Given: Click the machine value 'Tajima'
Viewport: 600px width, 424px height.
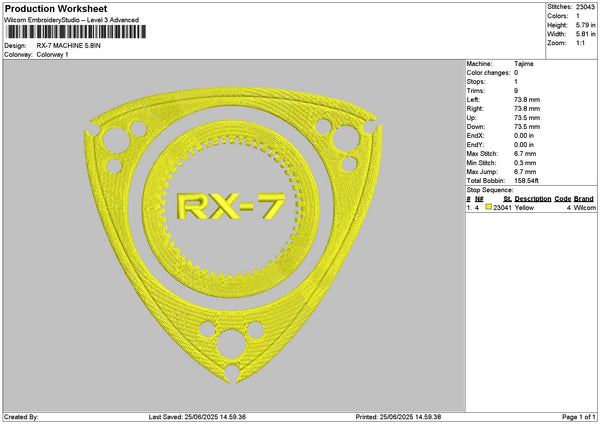Looking at the screenshot, I should (523, 64).
